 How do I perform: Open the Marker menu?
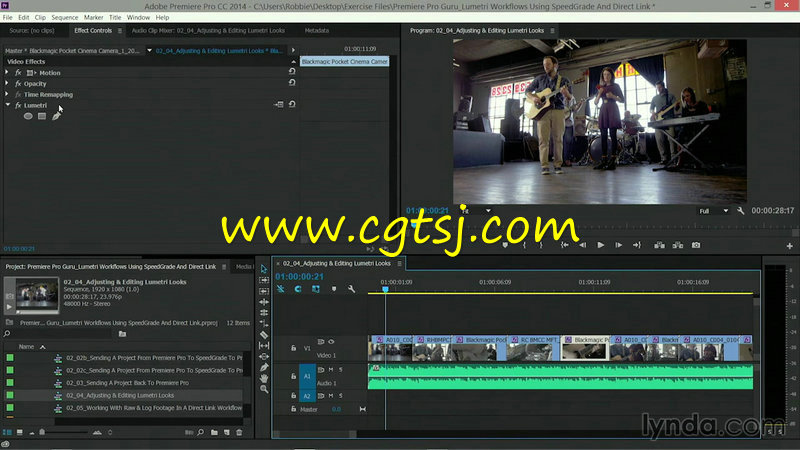point(93,17)
